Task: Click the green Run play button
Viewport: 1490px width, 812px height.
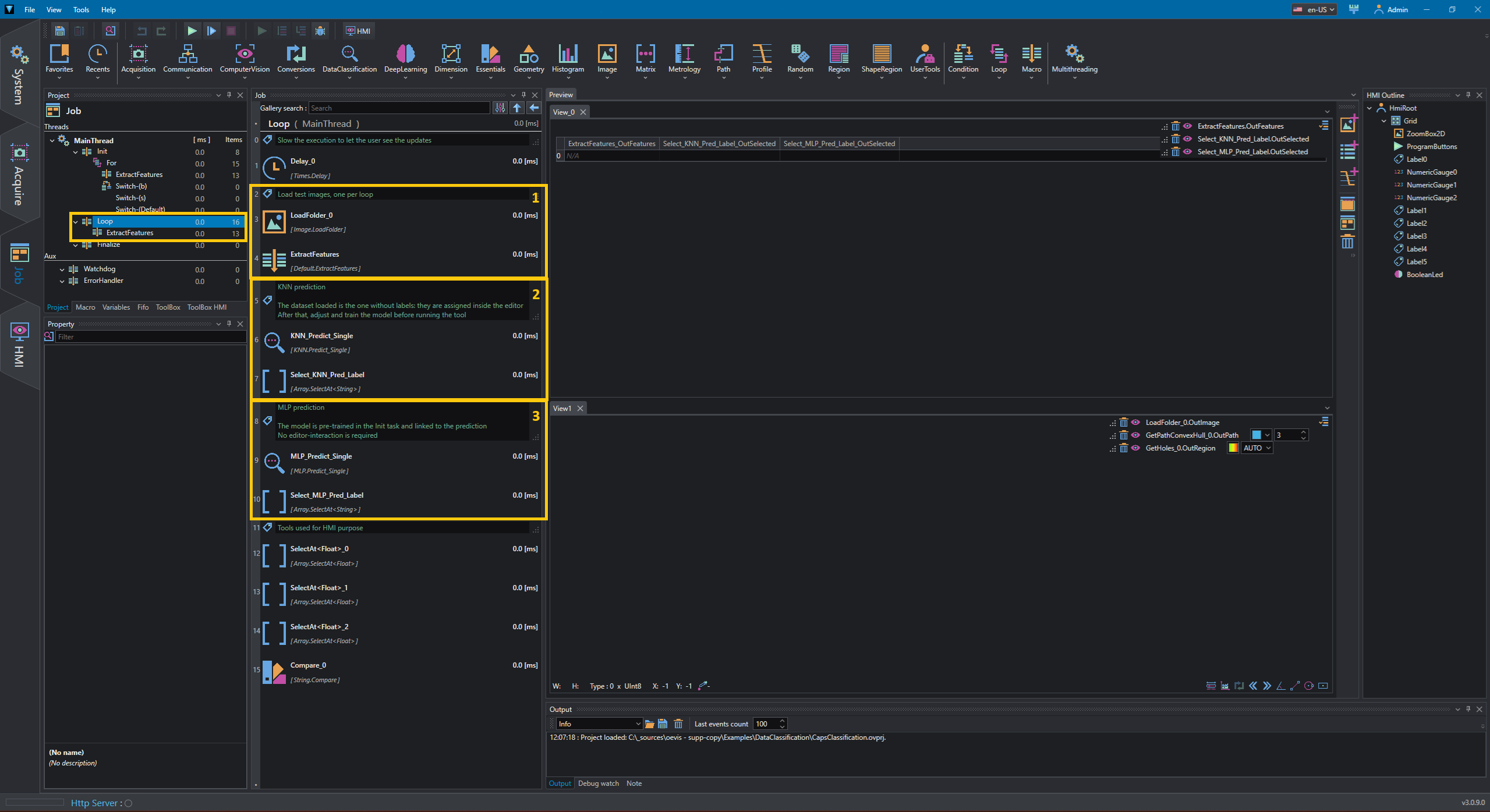Action: [192, 31]
